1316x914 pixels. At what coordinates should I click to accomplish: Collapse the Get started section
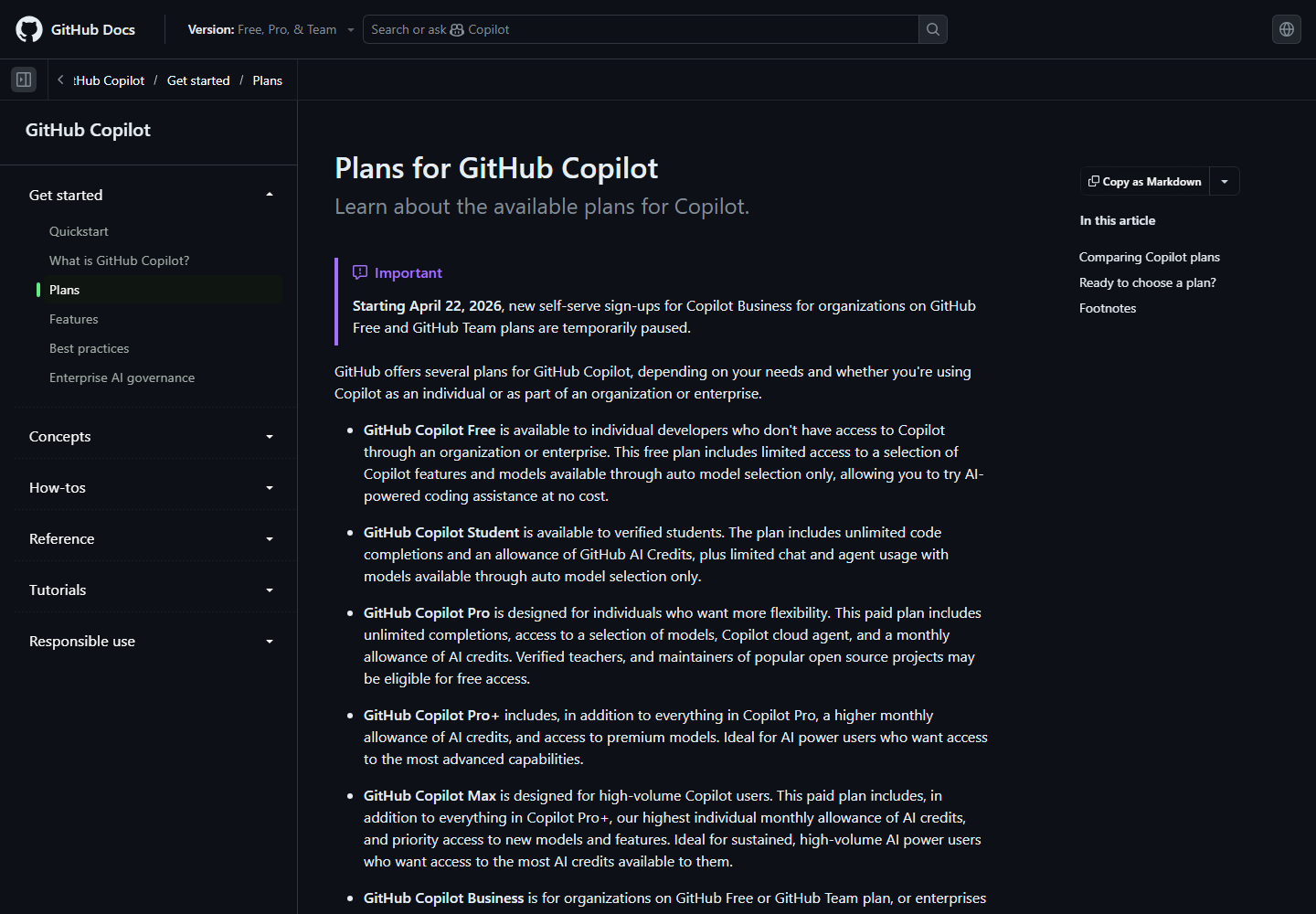pyautogui.click(x=150, y=195)
